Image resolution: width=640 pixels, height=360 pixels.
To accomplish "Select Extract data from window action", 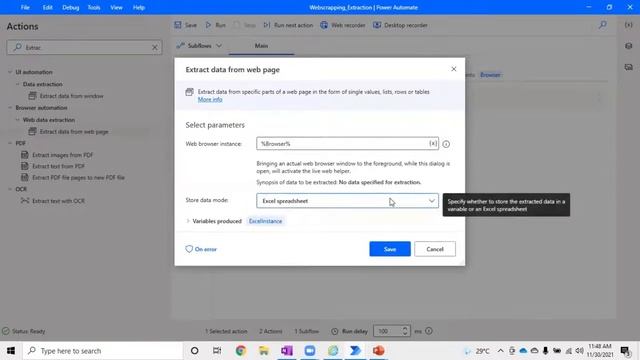I will (x=66, y=96).
